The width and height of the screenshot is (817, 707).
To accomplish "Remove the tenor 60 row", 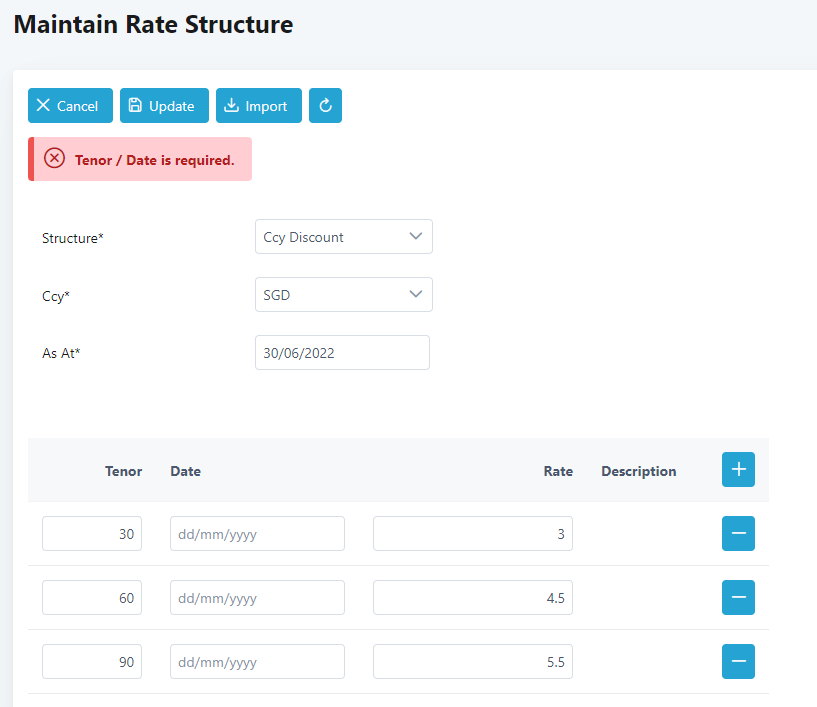I will click(738, 598).
